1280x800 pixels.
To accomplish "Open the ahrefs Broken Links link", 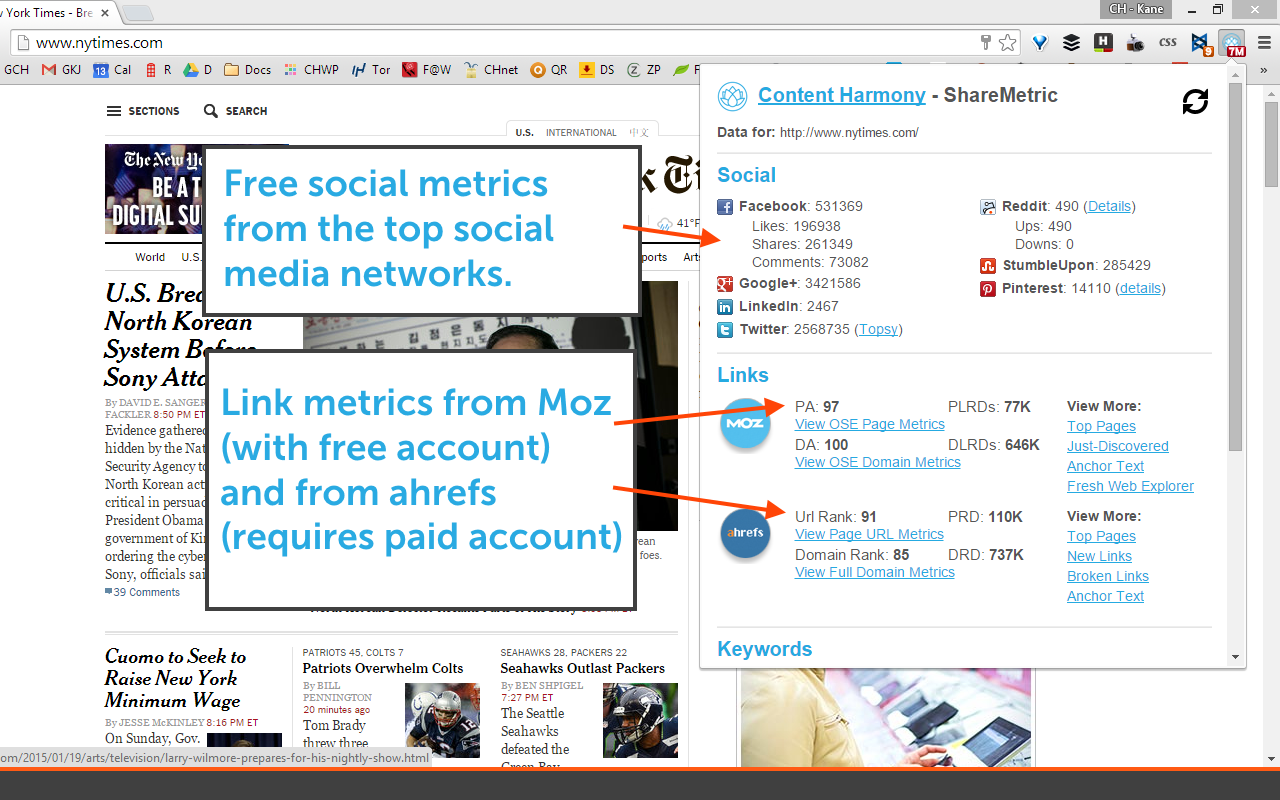I will [x=1108, y=576].
